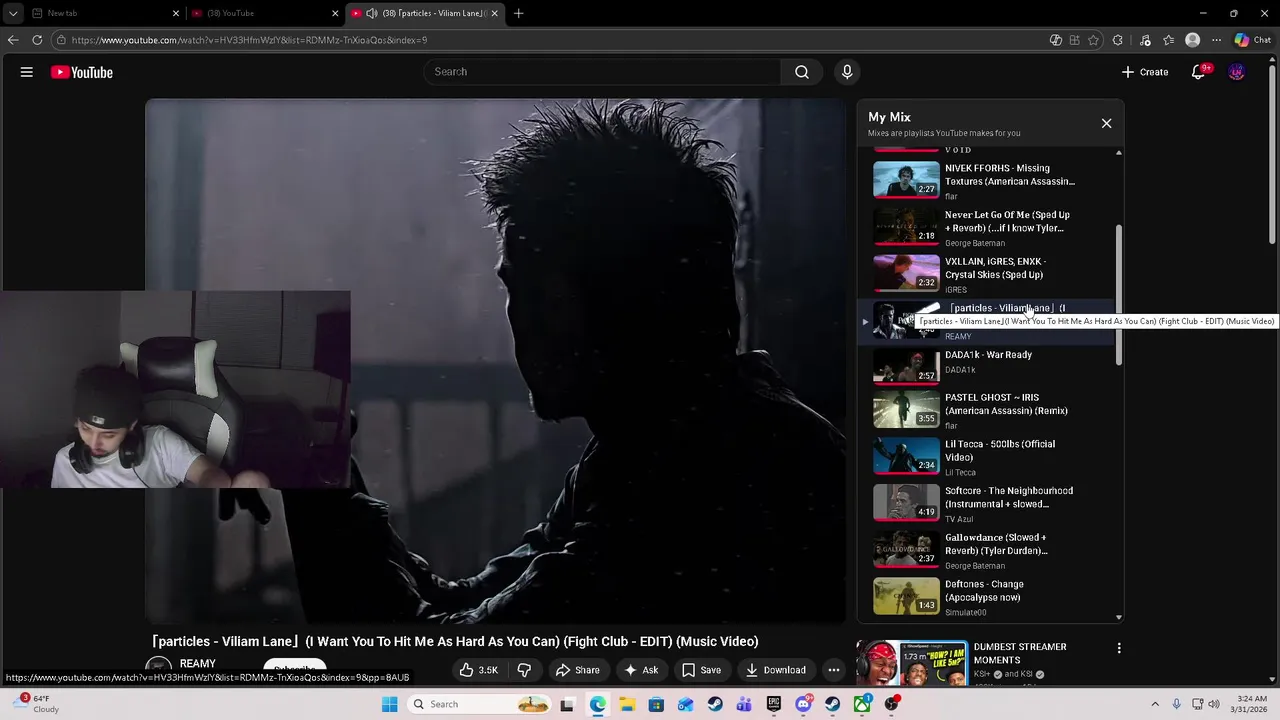Open Microsoft Store from taskbar
The width and height of the screenshot is (1280, 720).
[x=656, y=704]
